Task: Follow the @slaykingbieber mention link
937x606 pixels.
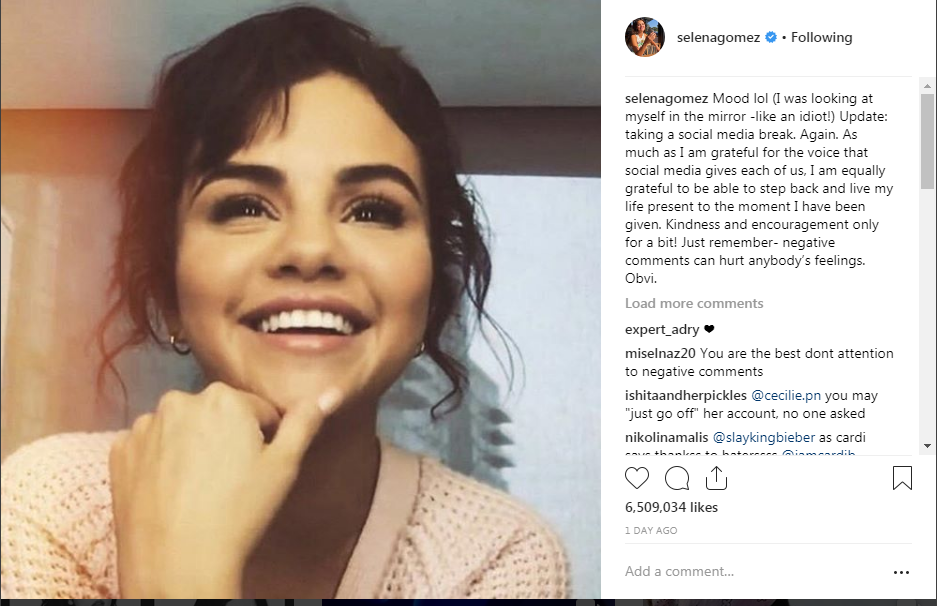Action: point(765,438)
